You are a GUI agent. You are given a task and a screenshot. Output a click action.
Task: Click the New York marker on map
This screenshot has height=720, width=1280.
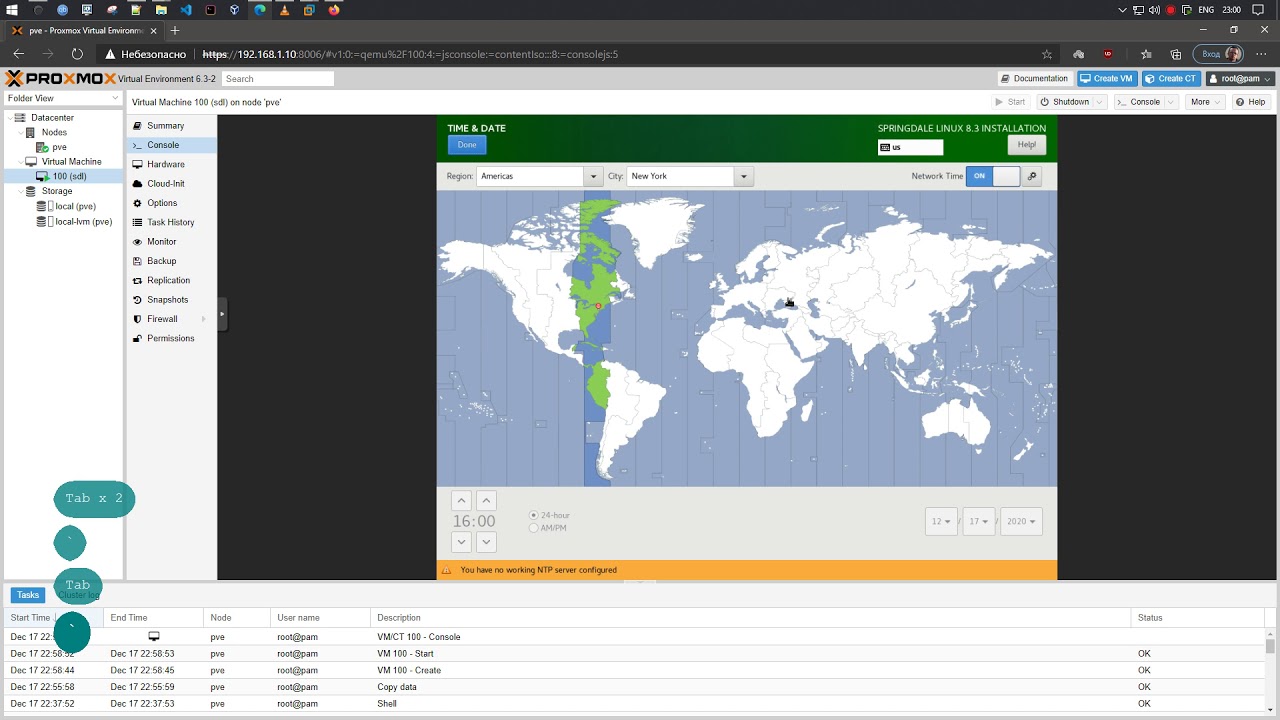[598, 306]
